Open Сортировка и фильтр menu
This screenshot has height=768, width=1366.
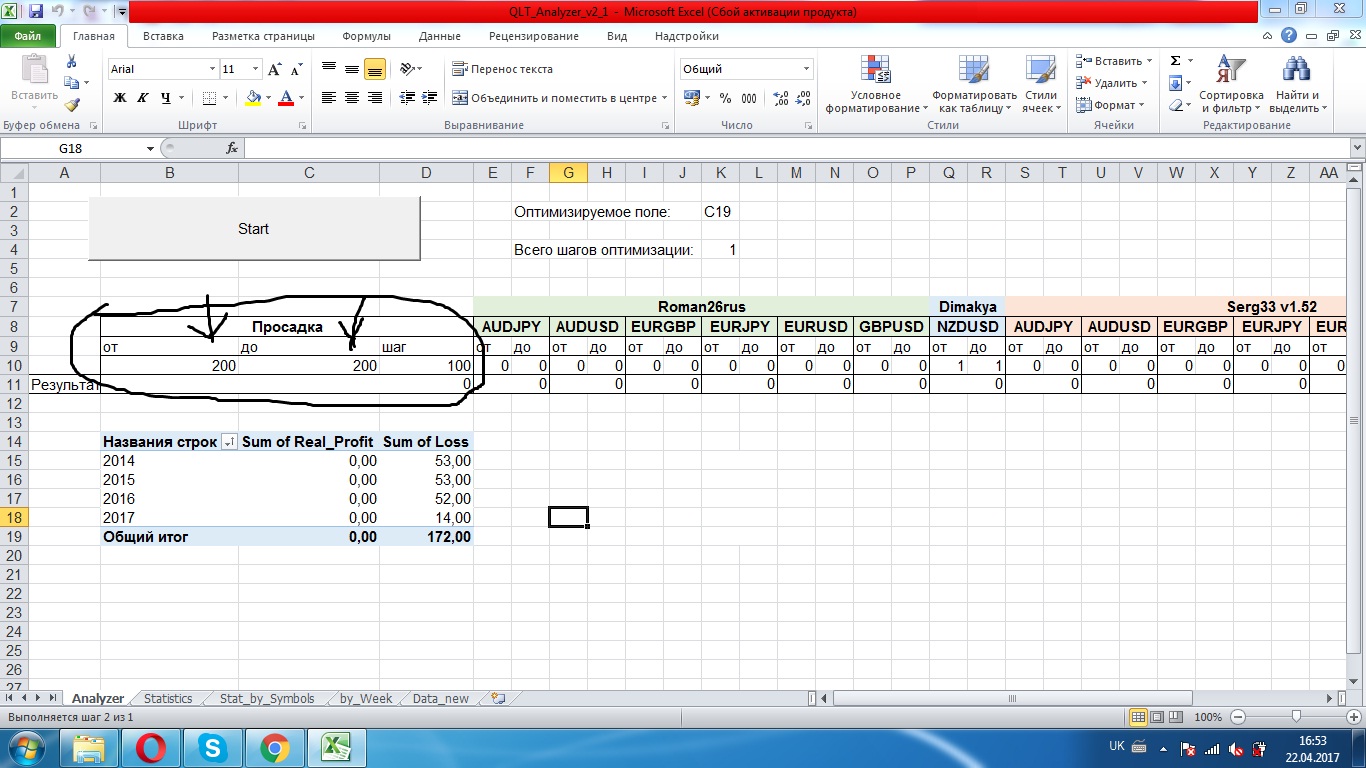pos(1231,85)
